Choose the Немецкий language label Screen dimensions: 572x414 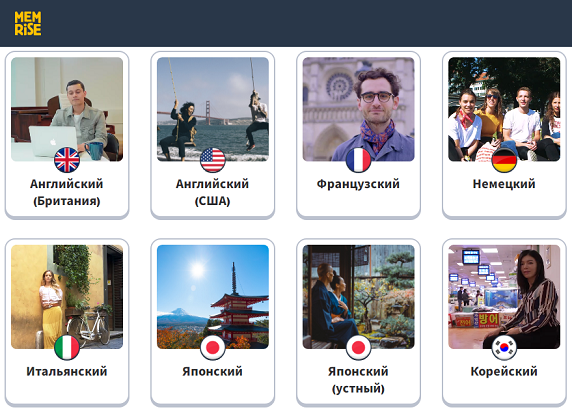click(x=504, y=184)
